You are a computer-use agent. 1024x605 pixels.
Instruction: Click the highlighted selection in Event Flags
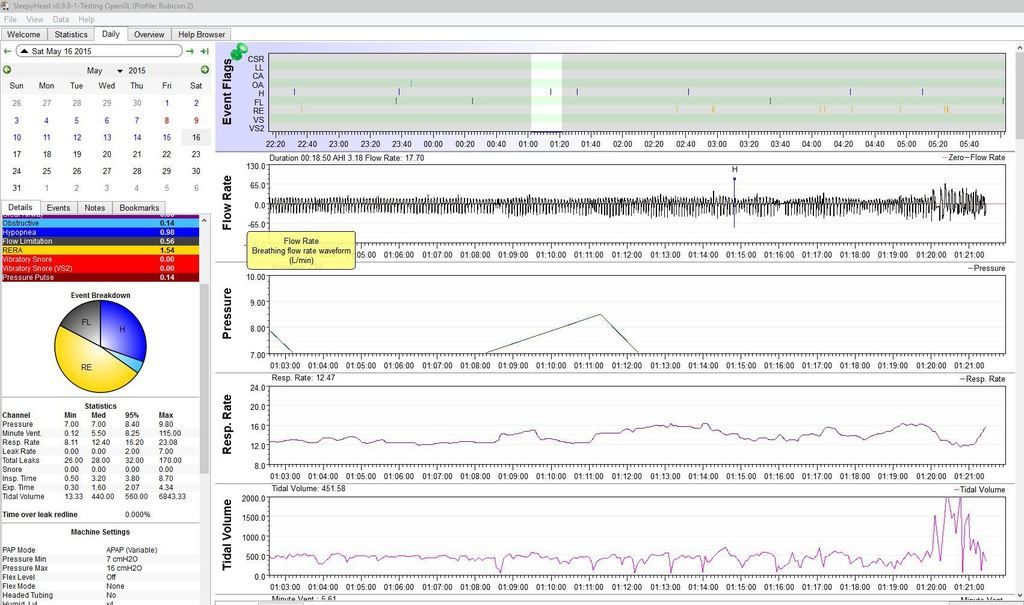pyautogui.click(x=546, y=93)
